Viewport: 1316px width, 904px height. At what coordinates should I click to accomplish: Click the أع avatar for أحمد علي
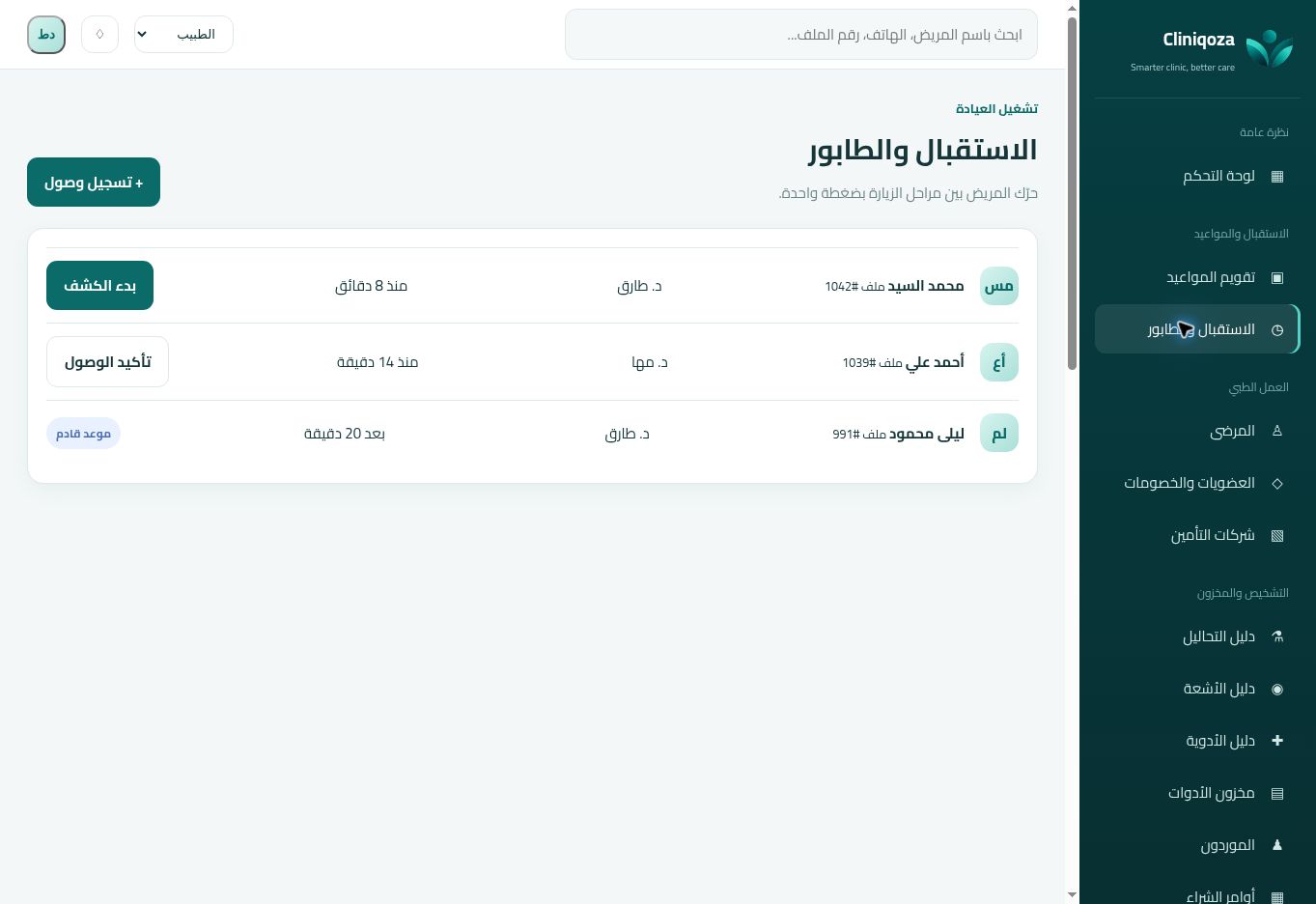pyautogui.click(x=999, y=362)
